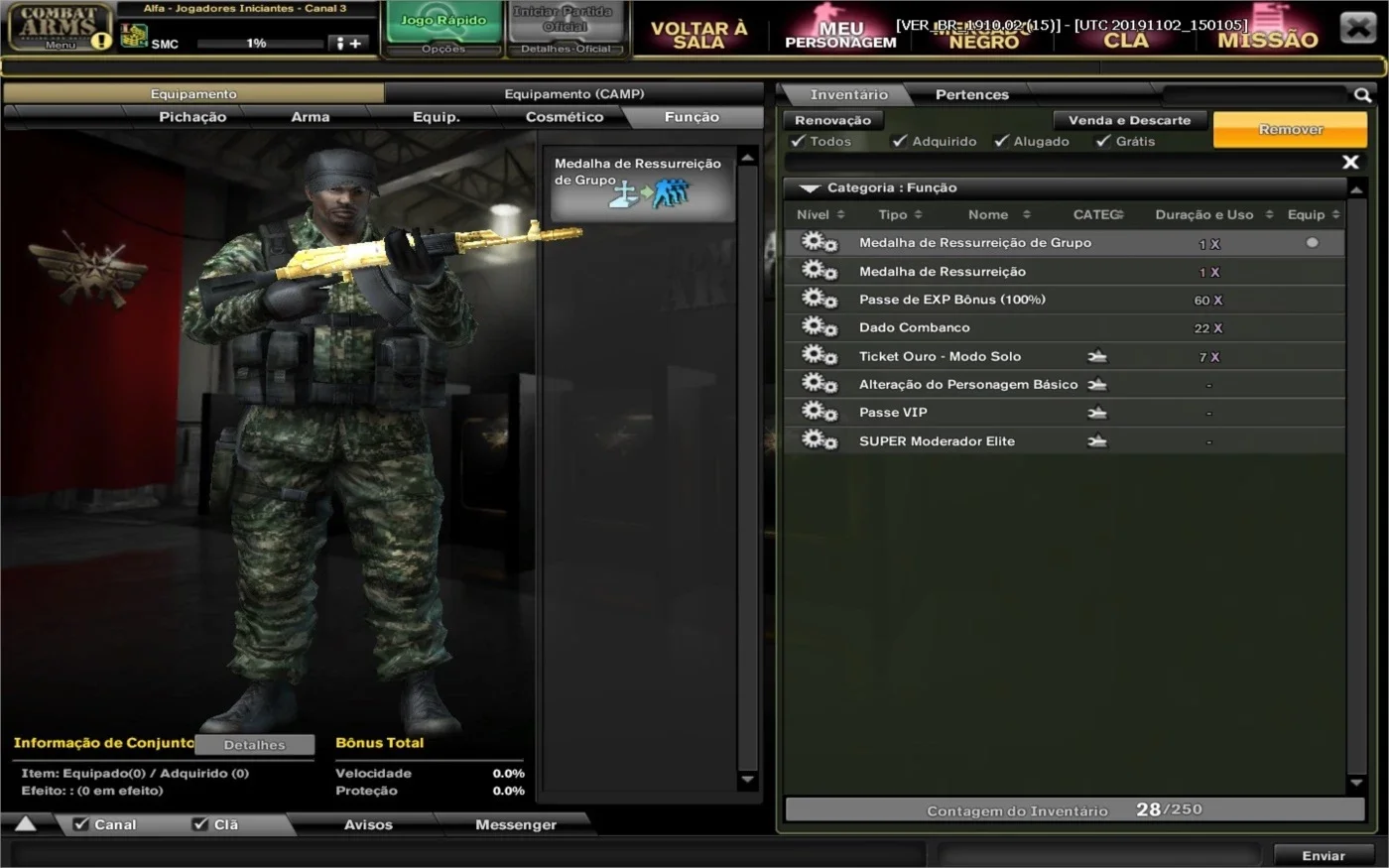The height and width of the screenshot is (868, 1389).
Task: Open the Arma sub-tab
Action: tap(310, 117)
